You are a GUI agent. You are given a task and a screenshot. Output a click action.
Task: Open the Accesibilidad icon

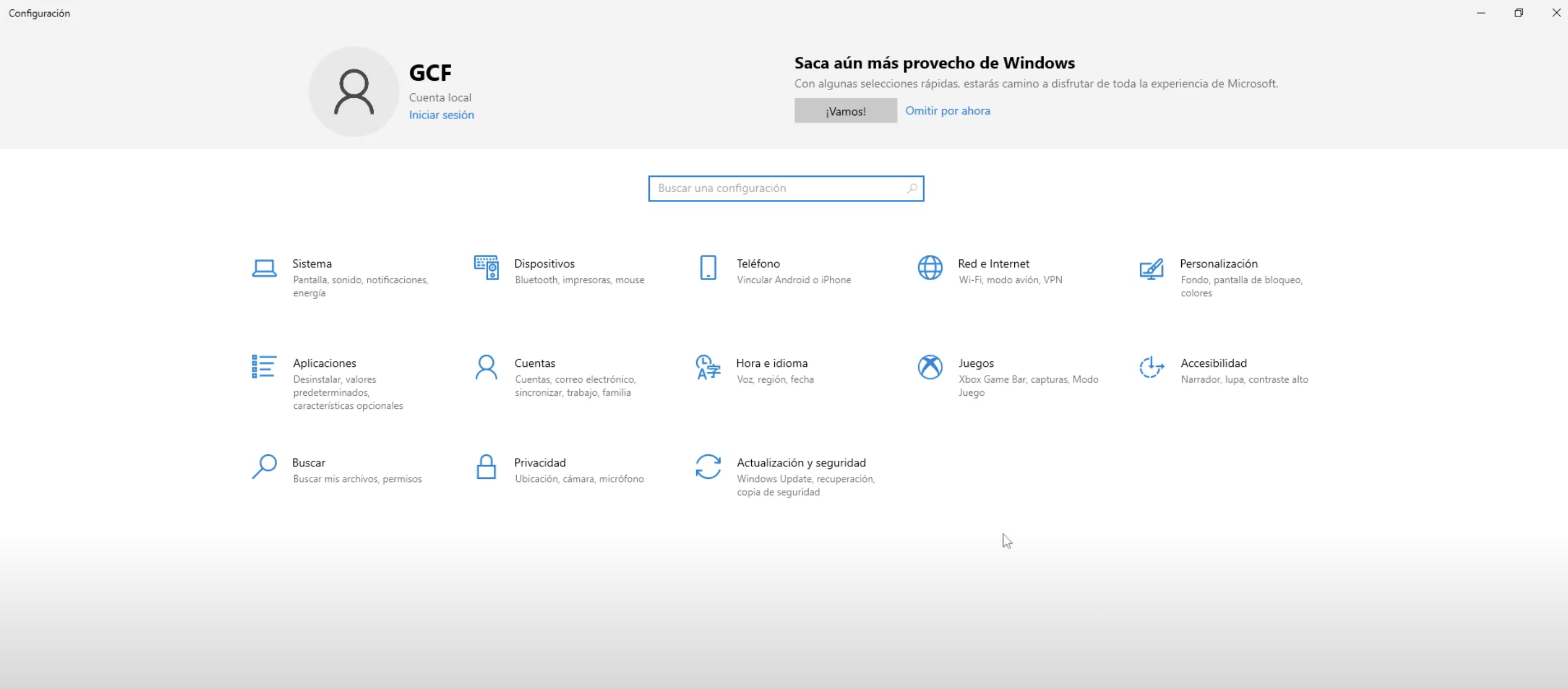pyautogui.click(x=1152, y=367)
